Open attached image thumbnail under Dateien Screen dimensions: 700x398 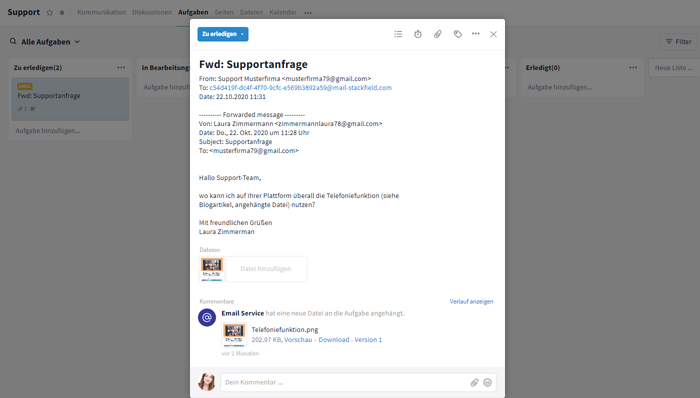pyautogui.click(x=212, y=269)
